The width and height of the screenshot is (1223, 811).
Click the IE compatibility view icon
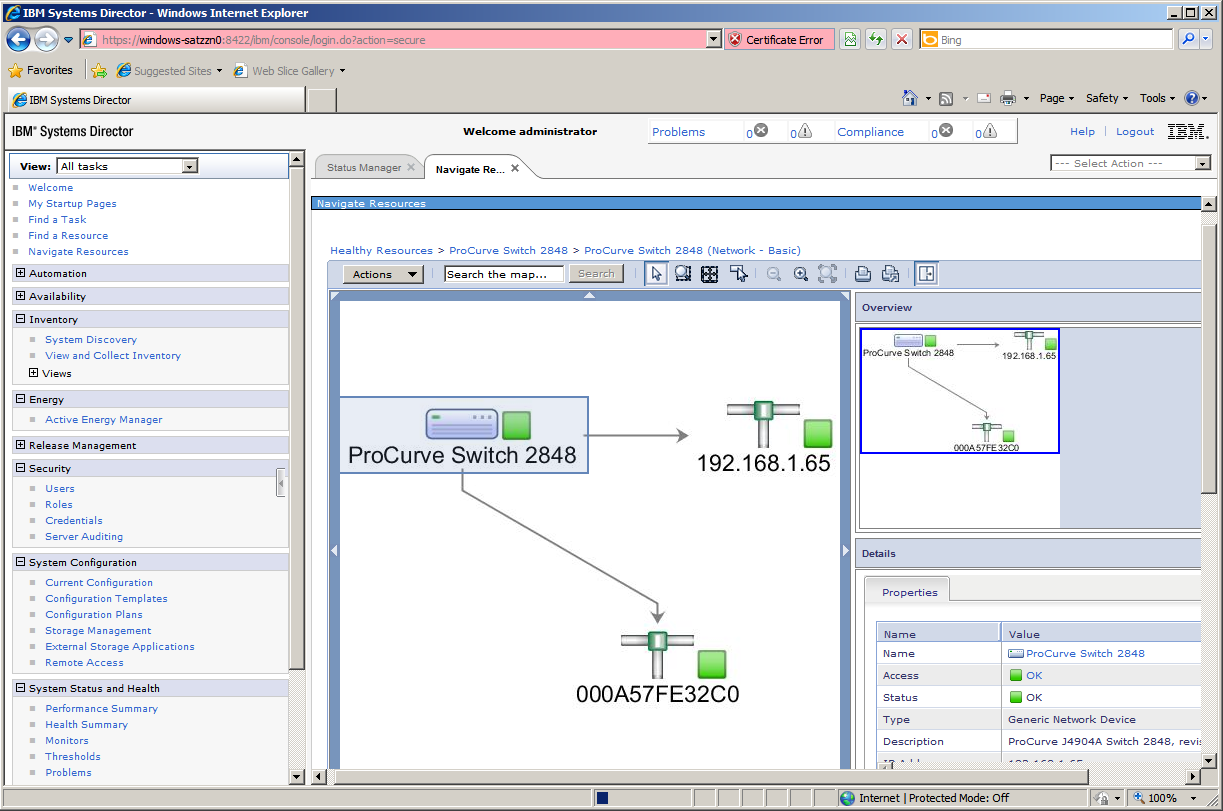click(850, 39)
